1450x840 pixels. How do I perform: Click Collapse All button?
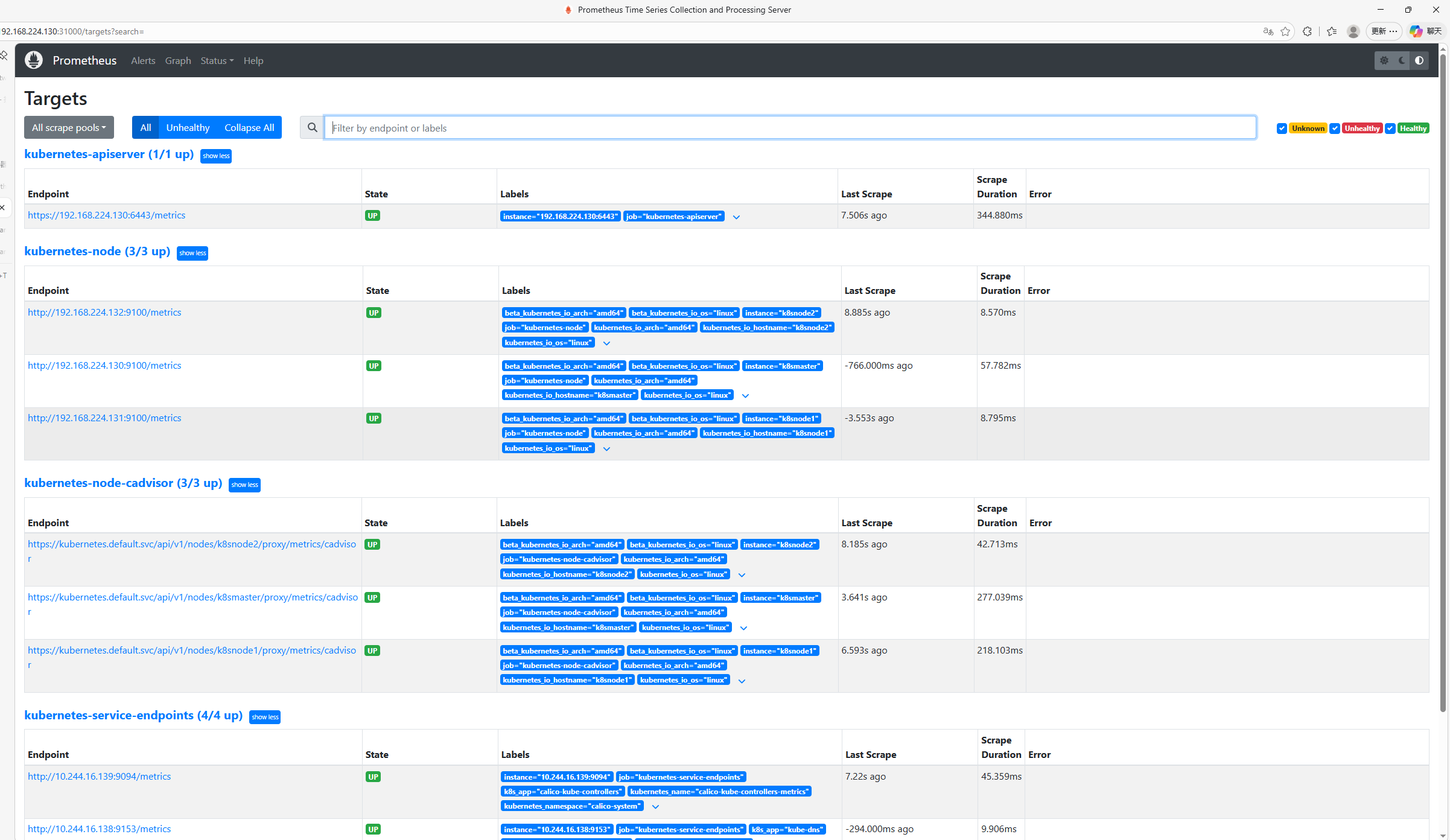[249, 128]
